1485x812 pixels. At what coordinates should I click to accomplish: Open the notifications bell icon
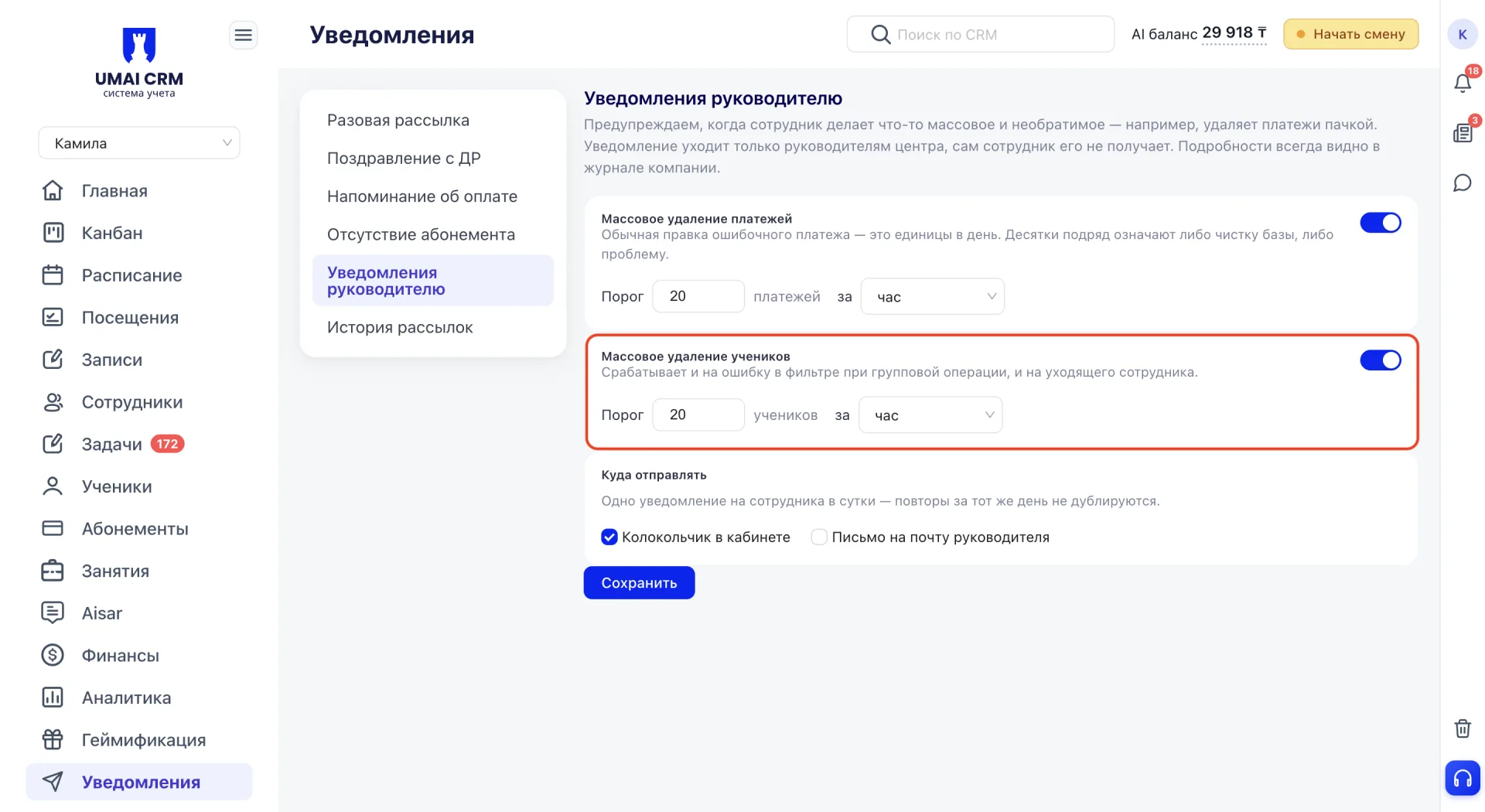coord(1462,83)
